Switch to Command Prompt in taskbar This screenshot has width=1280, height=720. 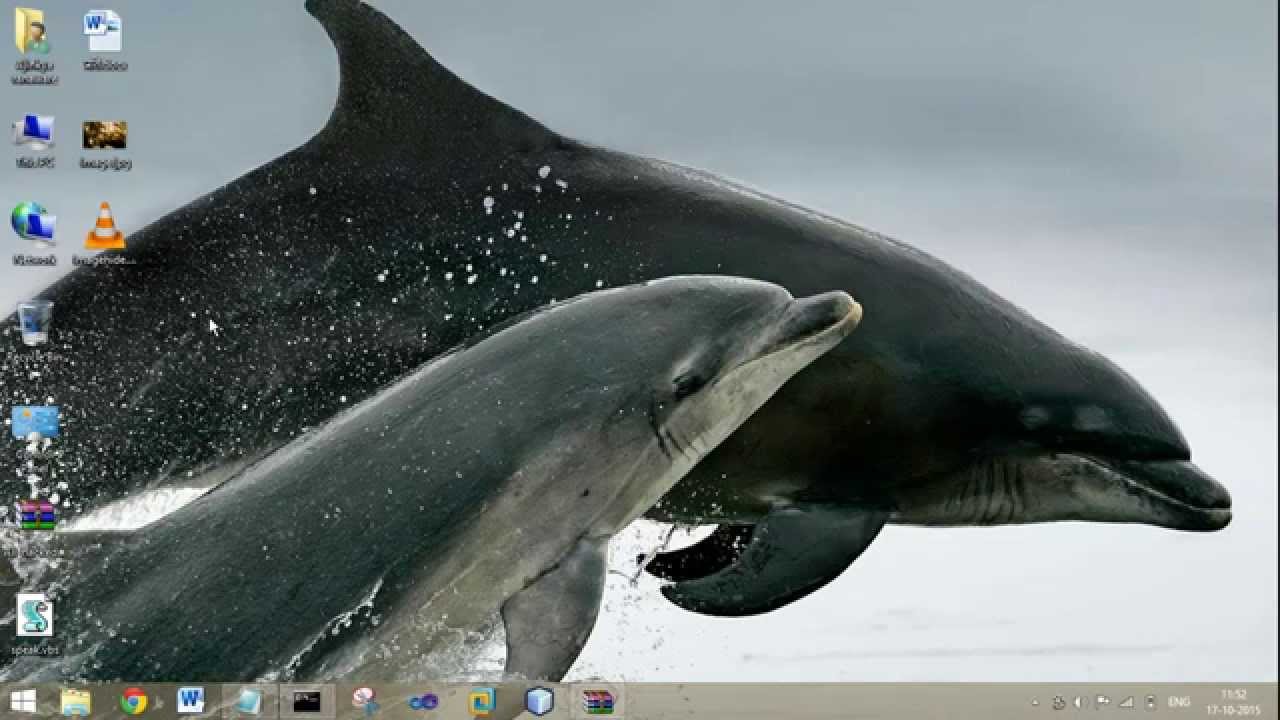pyautogui.click(x=307, y=701)
